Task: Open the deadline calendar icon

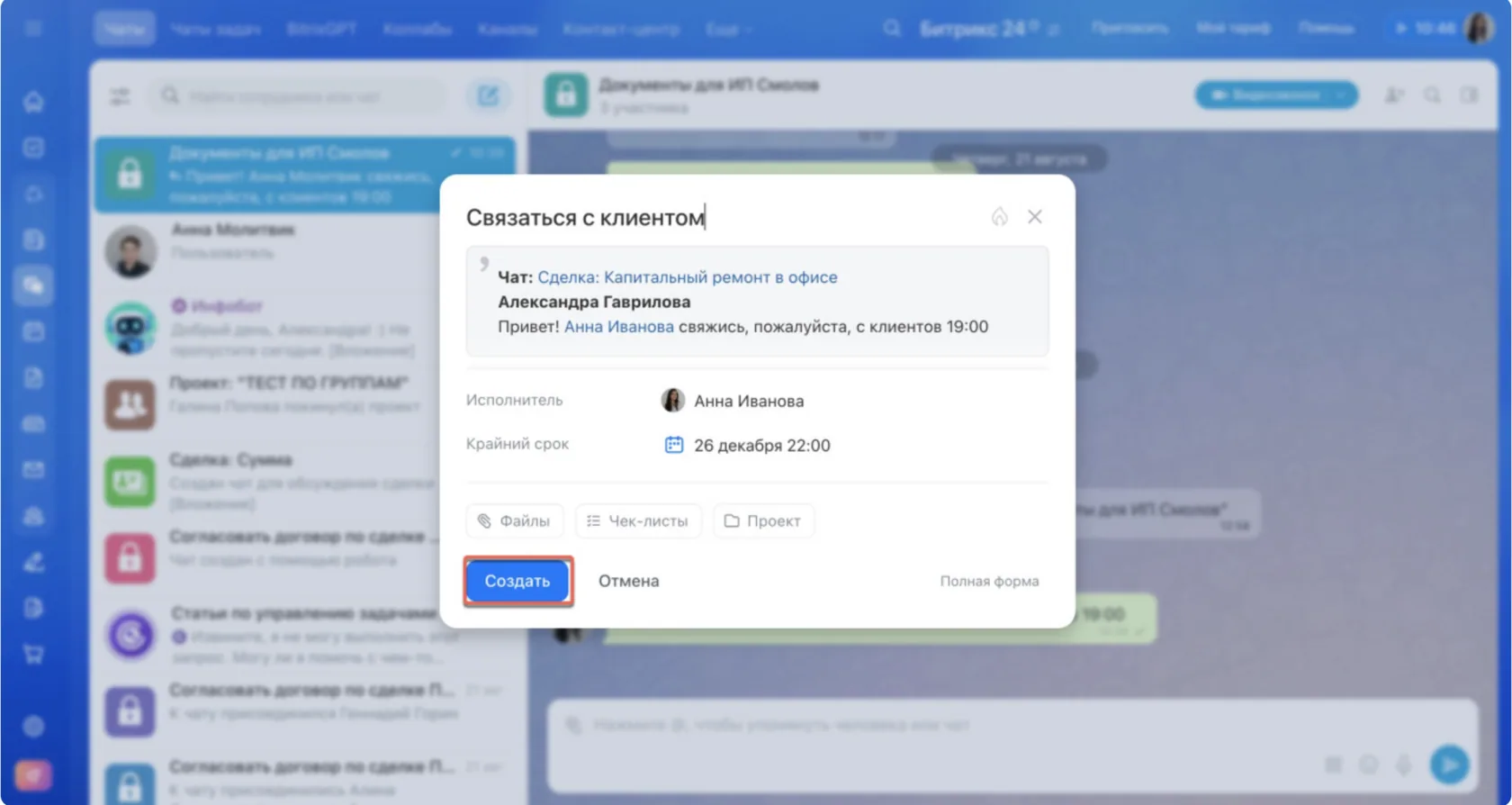Action: pos(673,445)
